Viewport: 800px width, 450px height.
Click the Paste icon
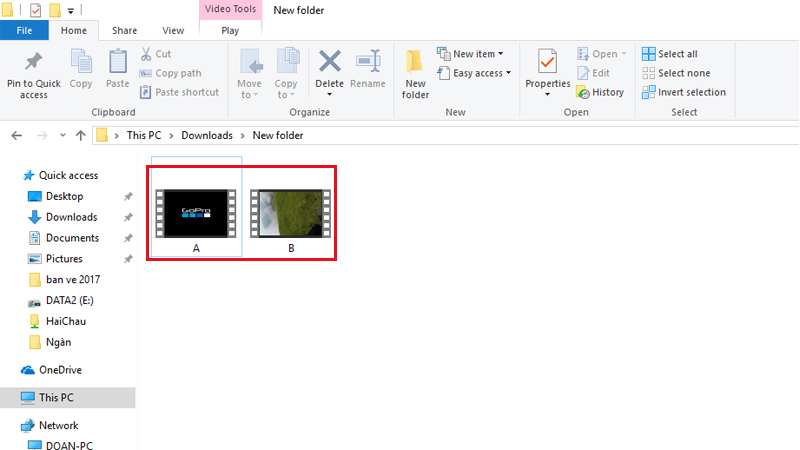[x=118, y=62]
